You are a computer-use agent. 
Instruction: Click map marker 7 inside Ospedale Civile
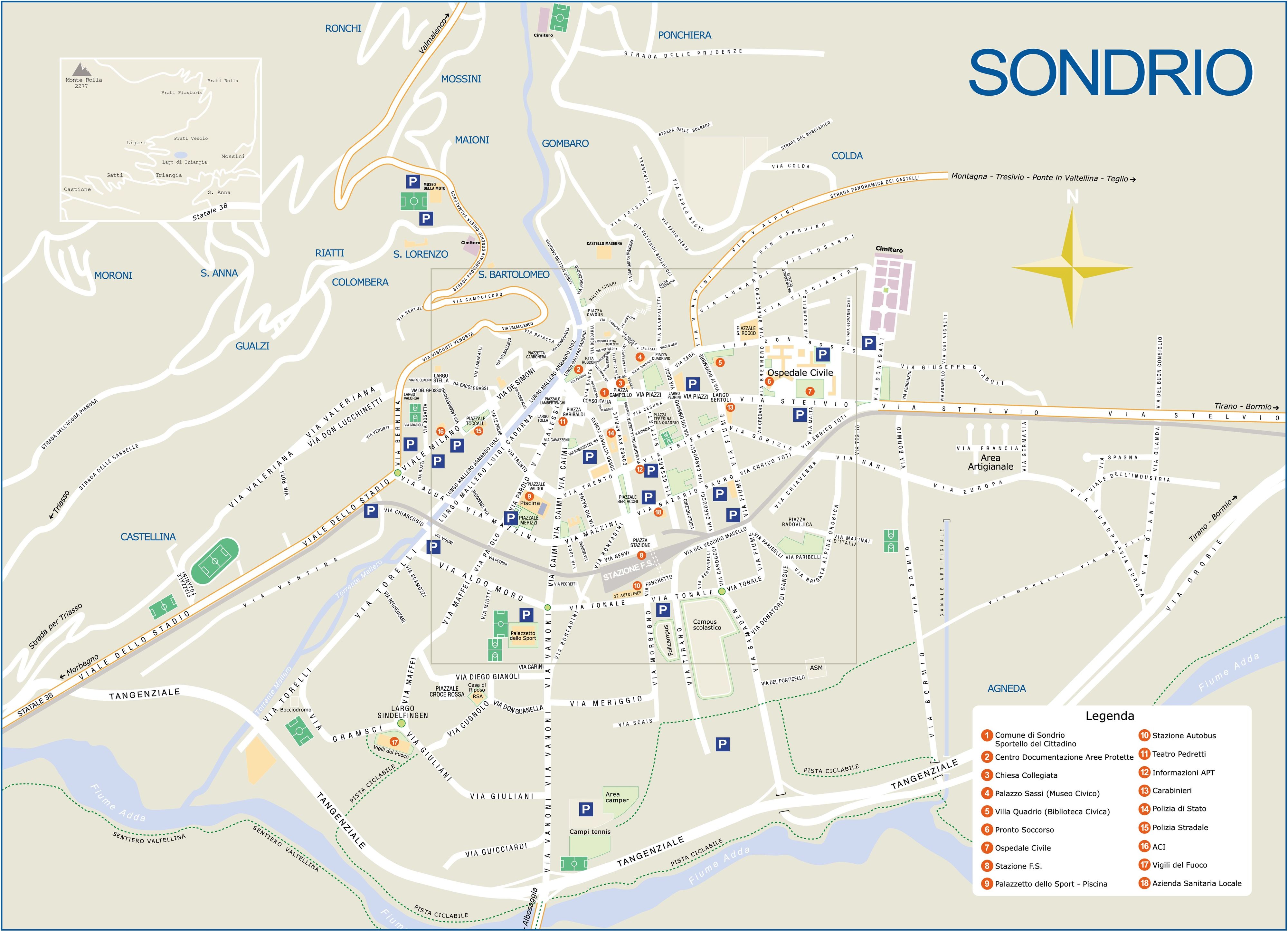810,391
